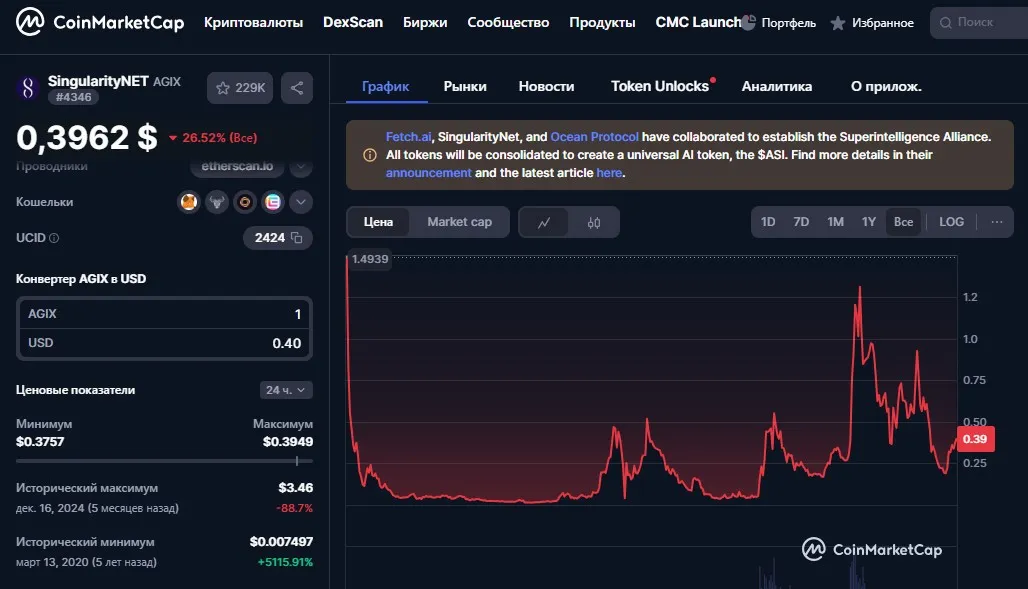1028x589 pixels.
Task: Click the Исторический максимум $3.46 value
Action: point(296,487)
